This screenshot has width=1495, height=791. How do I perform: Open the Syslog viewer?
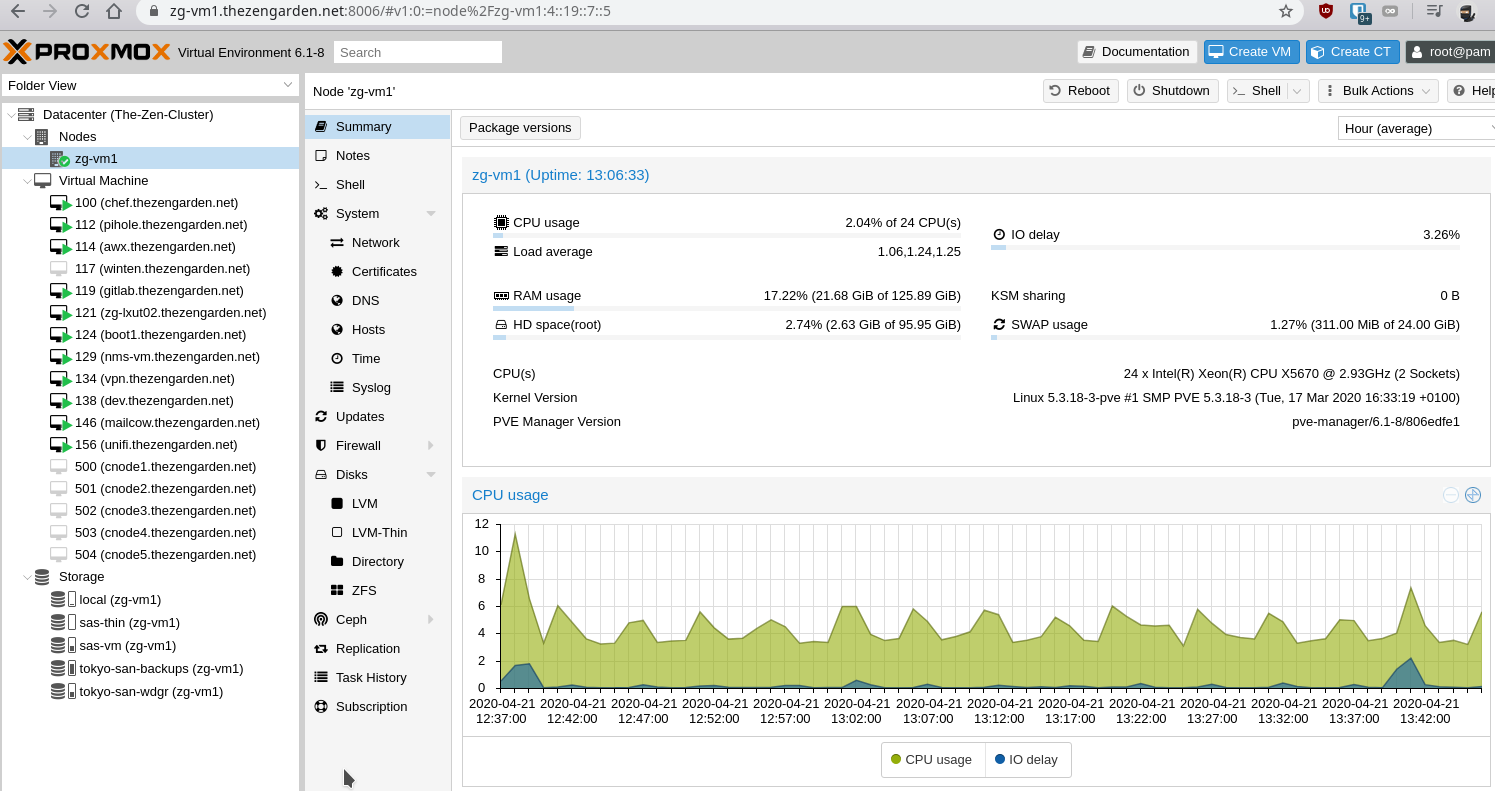point(377,387)
